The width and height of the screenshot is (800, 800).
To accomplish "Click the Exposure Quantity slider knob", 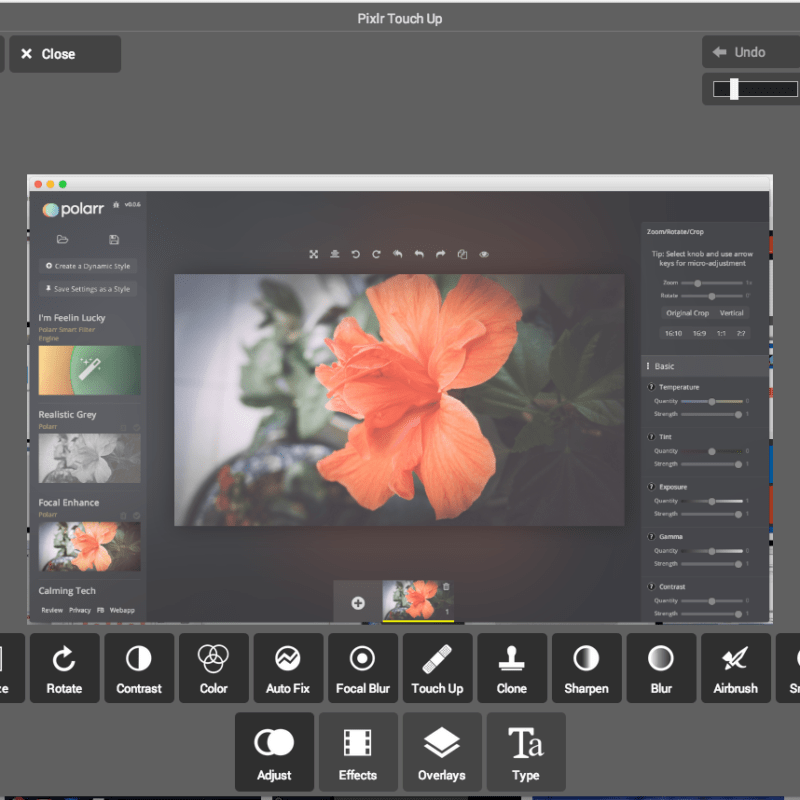I will 712,502.
